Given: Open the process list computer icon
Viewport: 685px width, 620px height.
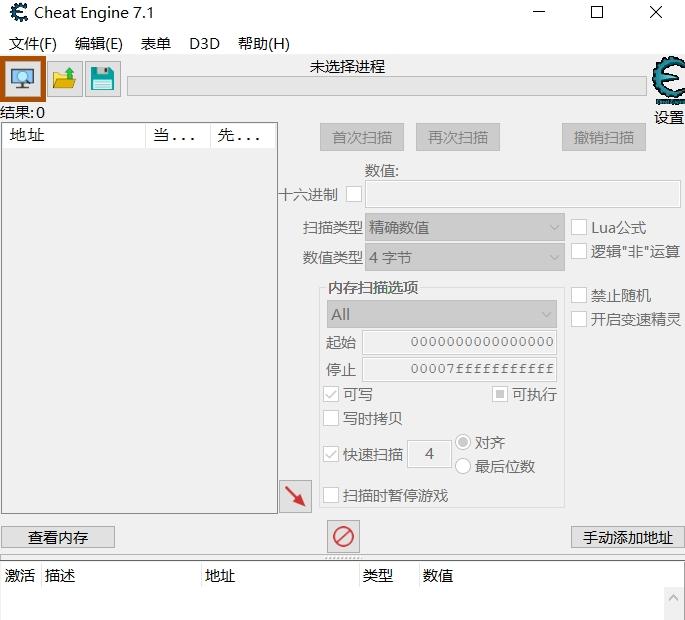Looking at the screenshot, I should 22,79.
